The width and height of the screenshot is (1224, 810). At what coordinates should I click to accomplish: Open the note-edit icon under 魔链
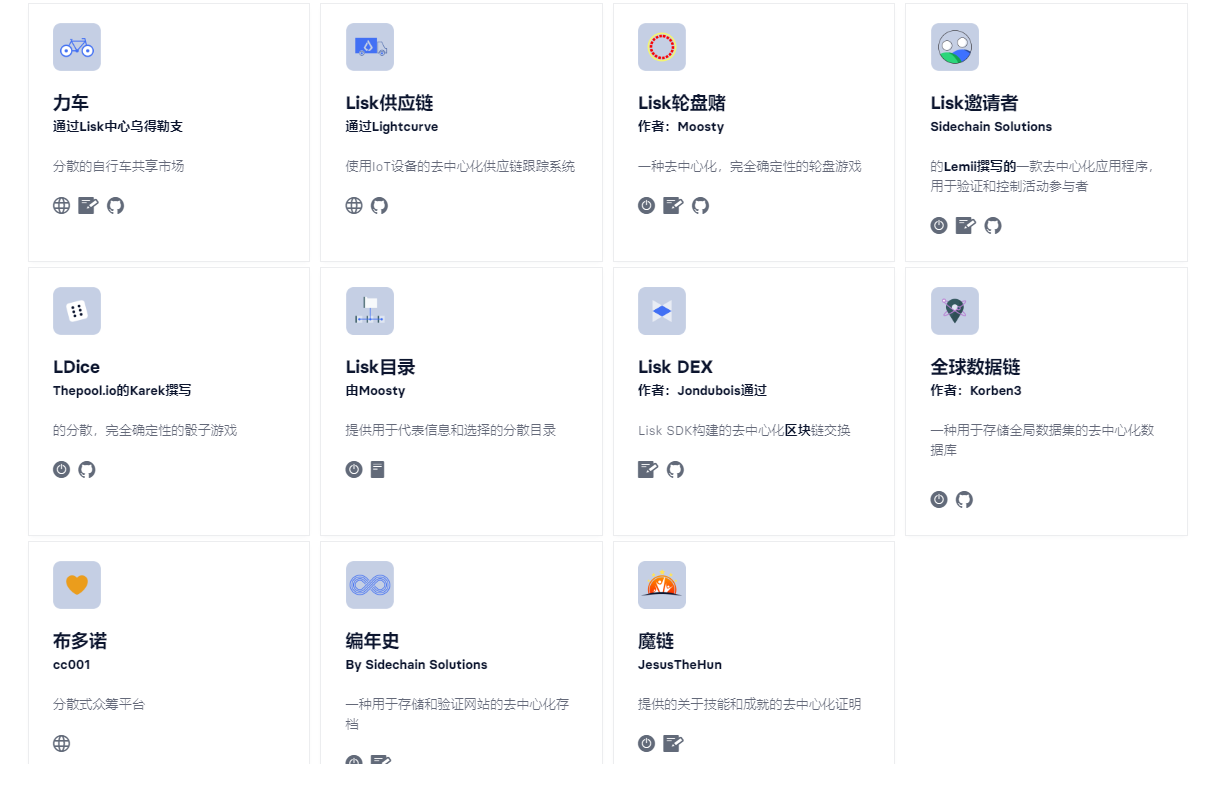673,744
